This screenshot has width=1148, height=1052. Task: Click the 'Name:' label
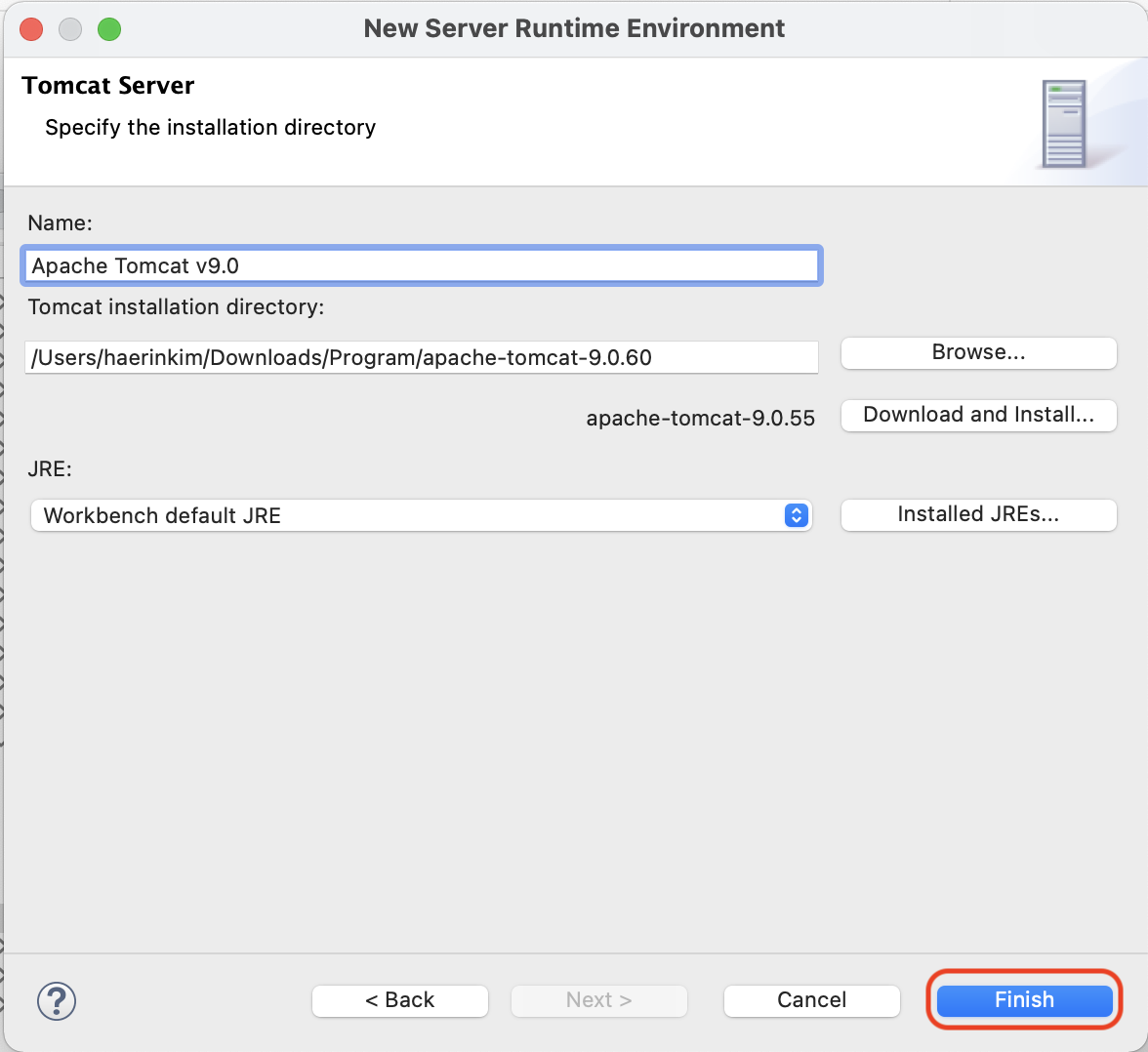pyautogui.click(x=61, y=223)
